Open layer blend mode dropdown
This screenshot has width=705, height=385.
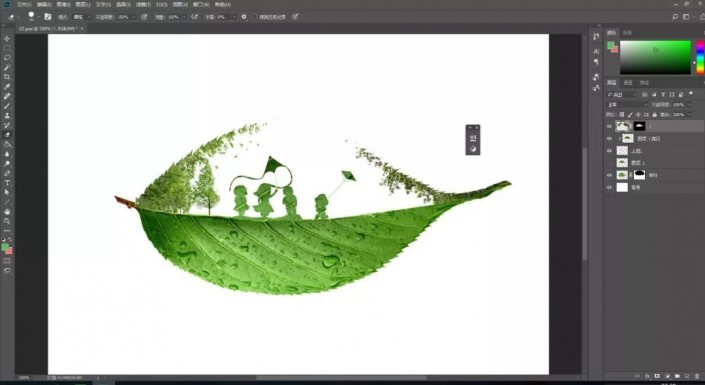627,104
